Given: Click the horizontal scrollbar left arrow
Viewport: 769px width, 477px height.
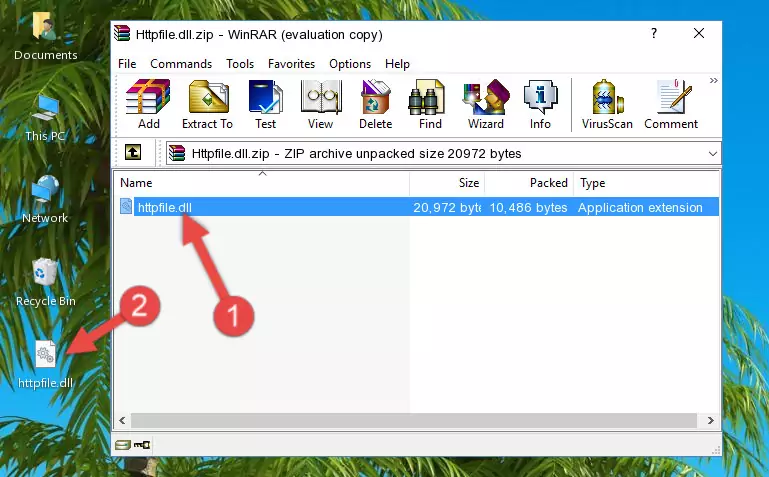Looking at the screenshot, I should pyautogui.click(x=122, y=421).
